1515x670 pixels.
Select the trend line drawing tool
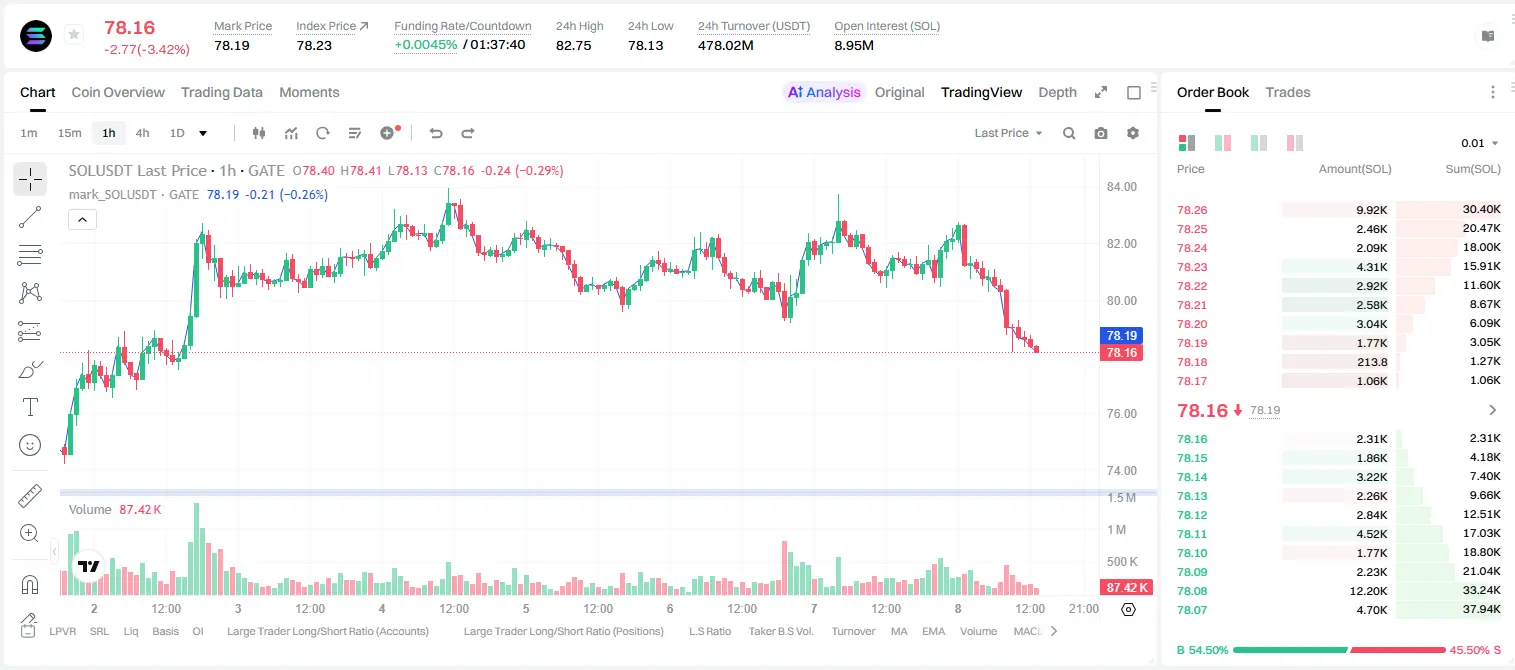tap(30, 217)
